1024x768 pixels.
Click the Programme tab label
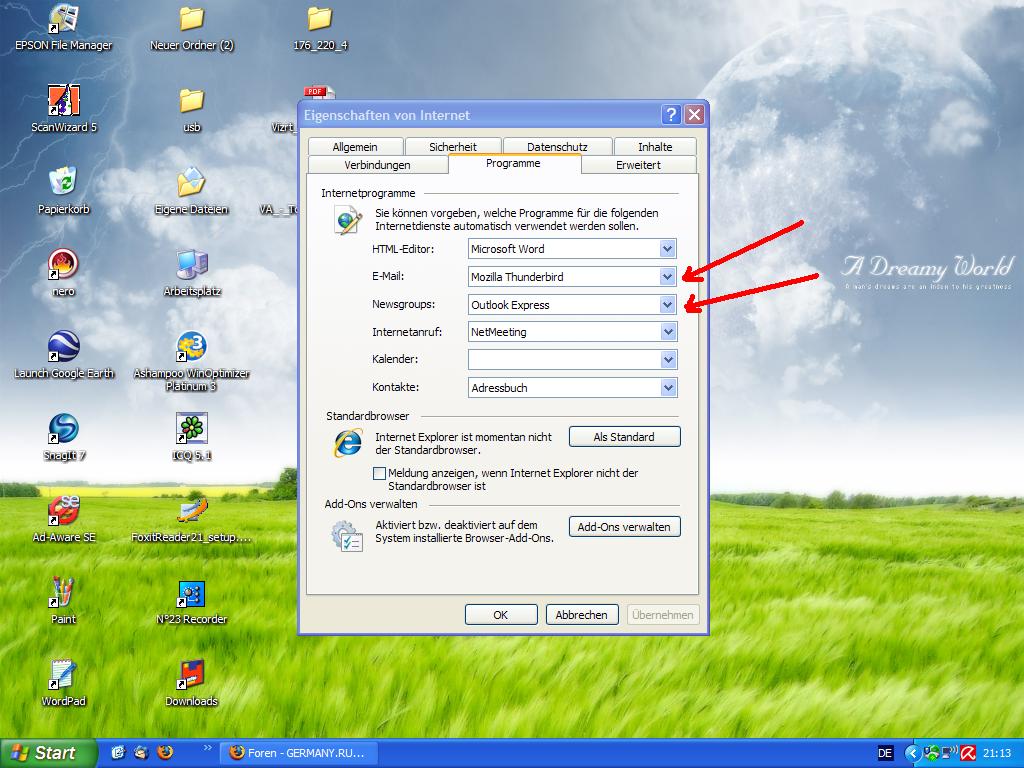pos(513,163)
